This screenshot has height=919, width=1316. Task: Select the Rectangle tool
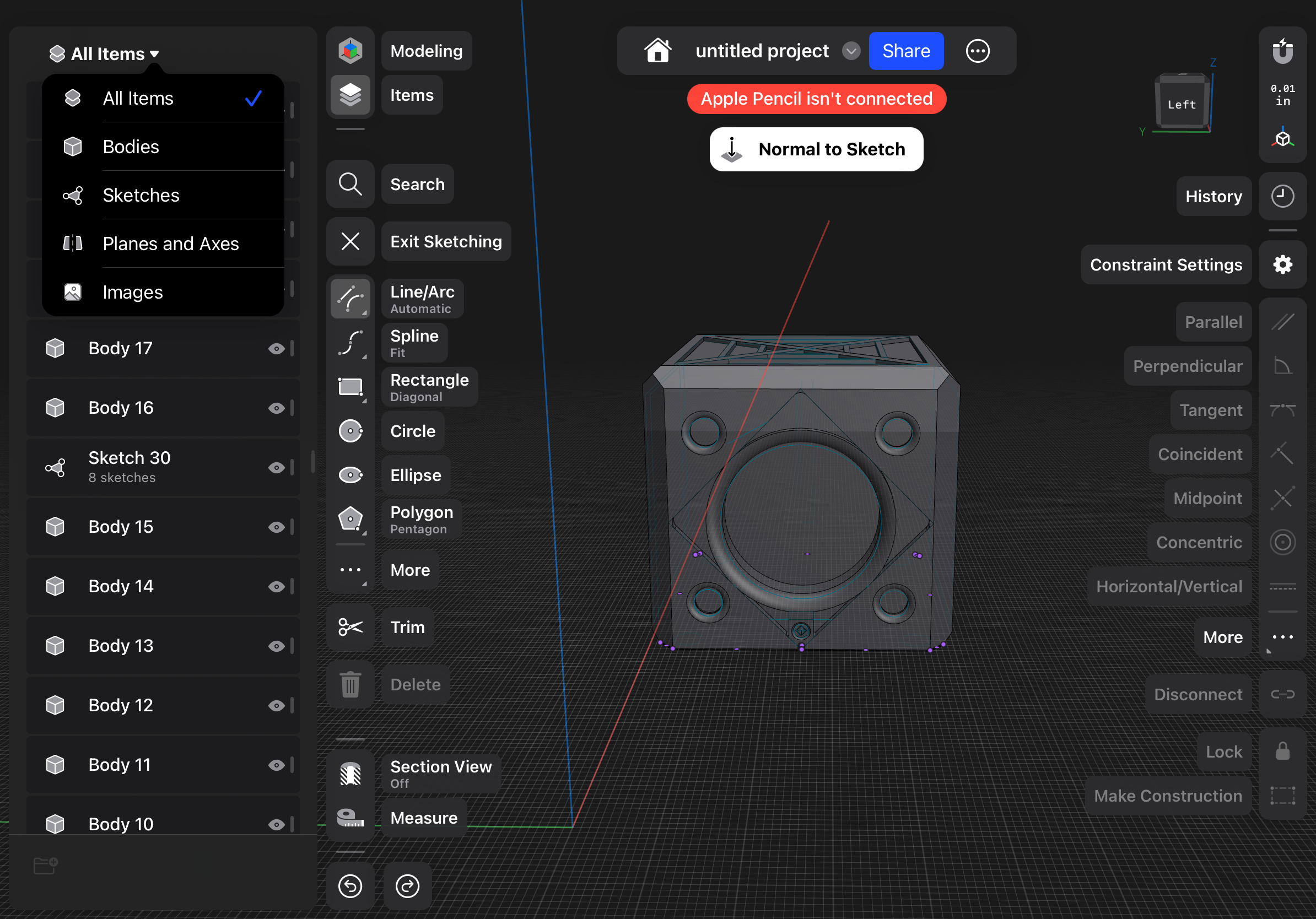click(x=429, y=386)
